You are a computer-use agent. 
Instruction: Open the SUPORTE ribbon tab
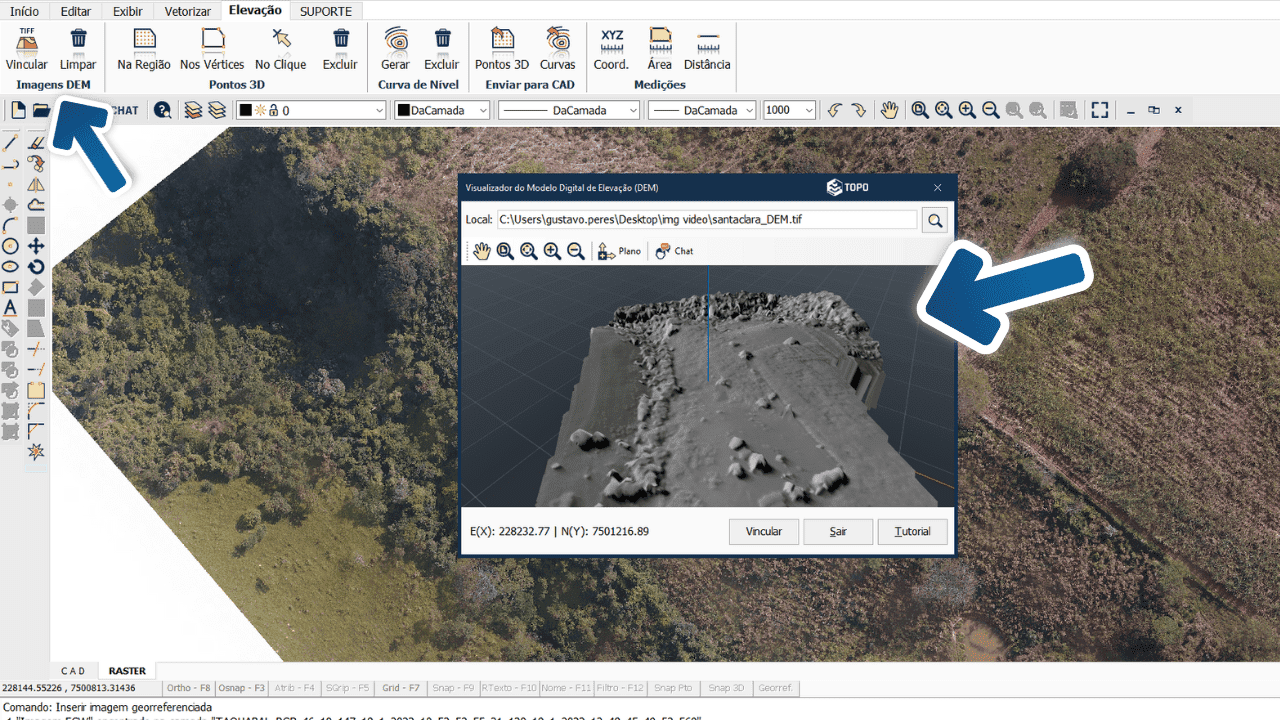326,11
